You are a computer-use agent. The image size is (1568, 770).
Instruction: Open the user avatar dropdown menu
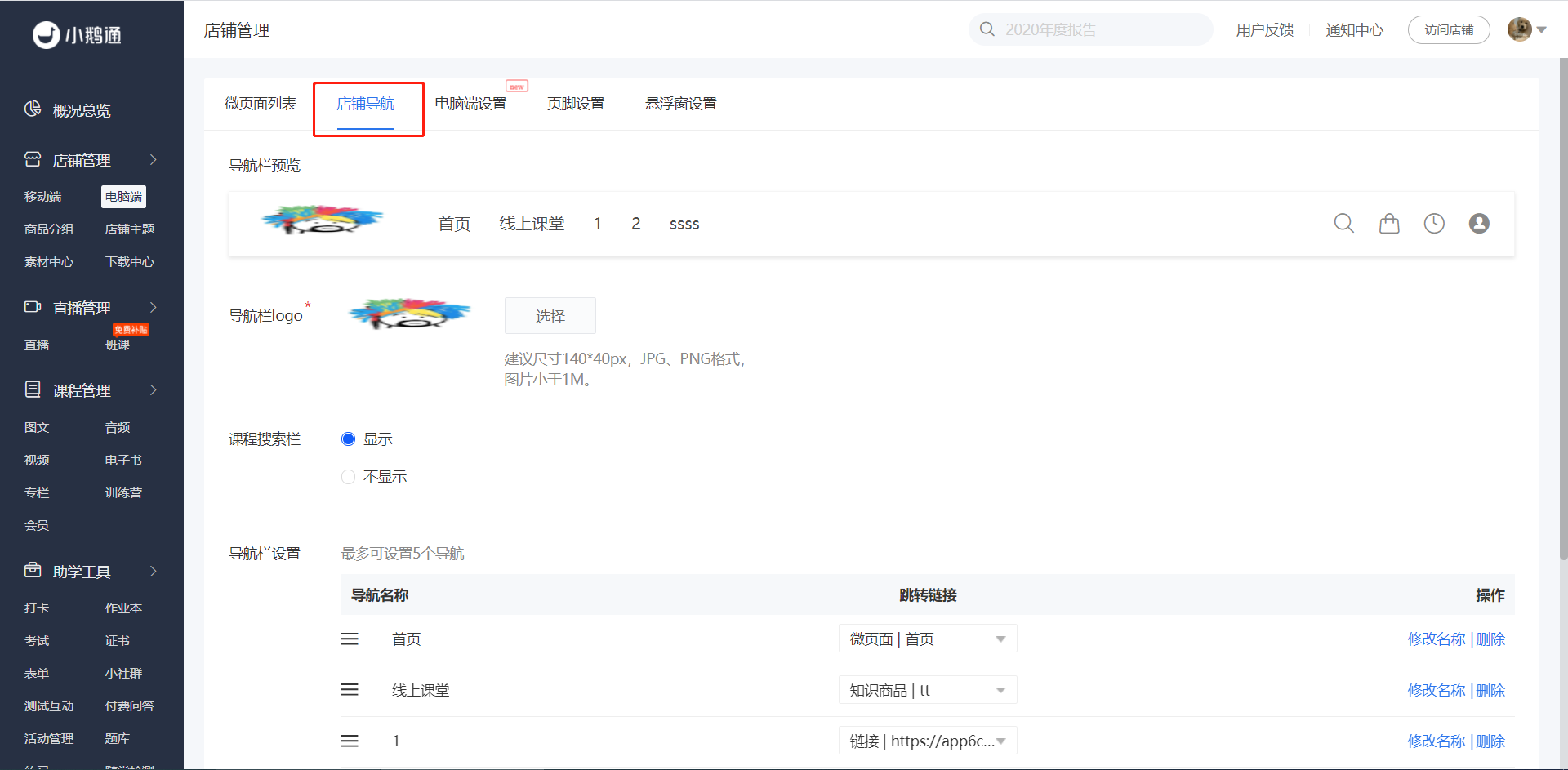(1527, 29)
